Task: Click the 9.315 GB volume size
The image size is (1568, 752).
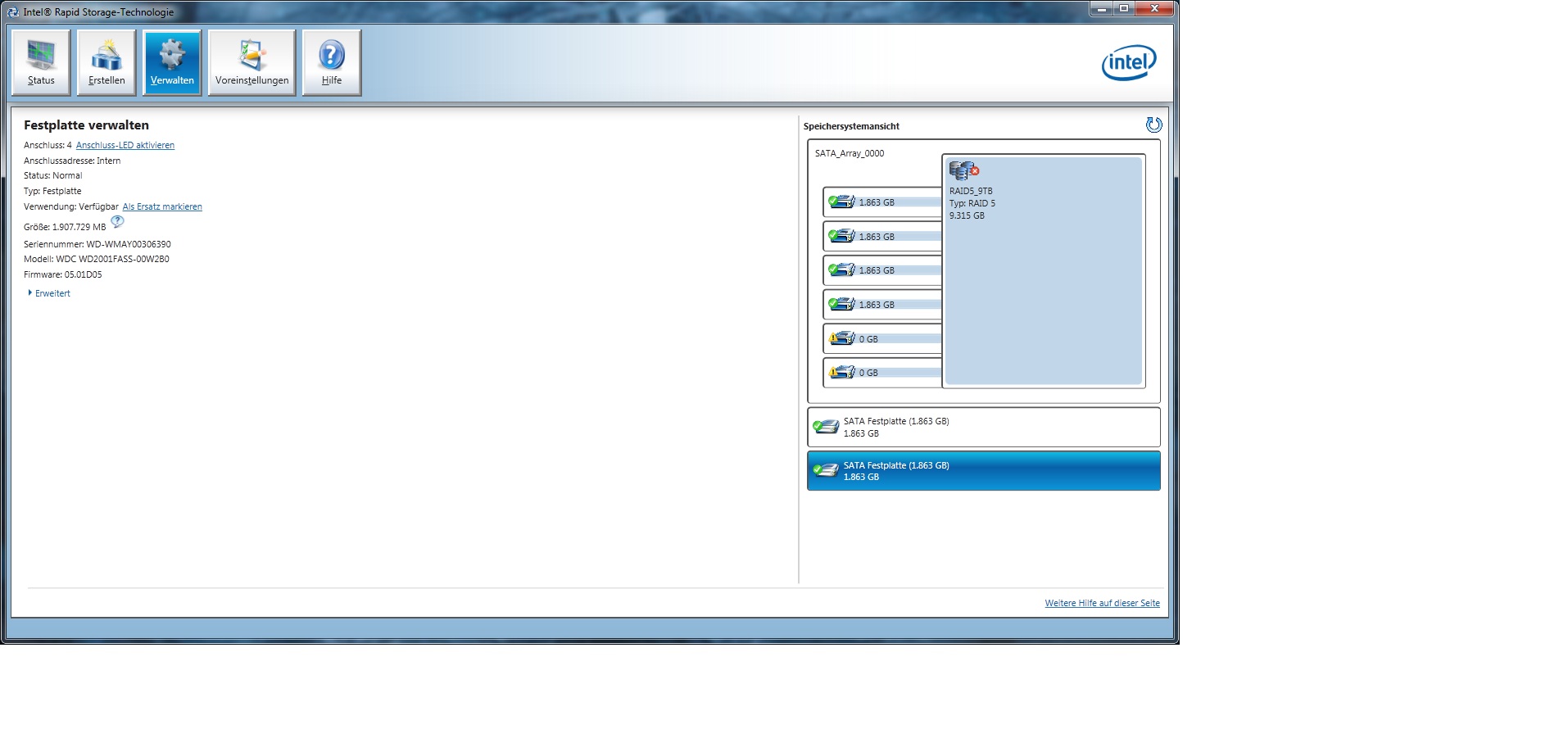Action: click(967, 216)
